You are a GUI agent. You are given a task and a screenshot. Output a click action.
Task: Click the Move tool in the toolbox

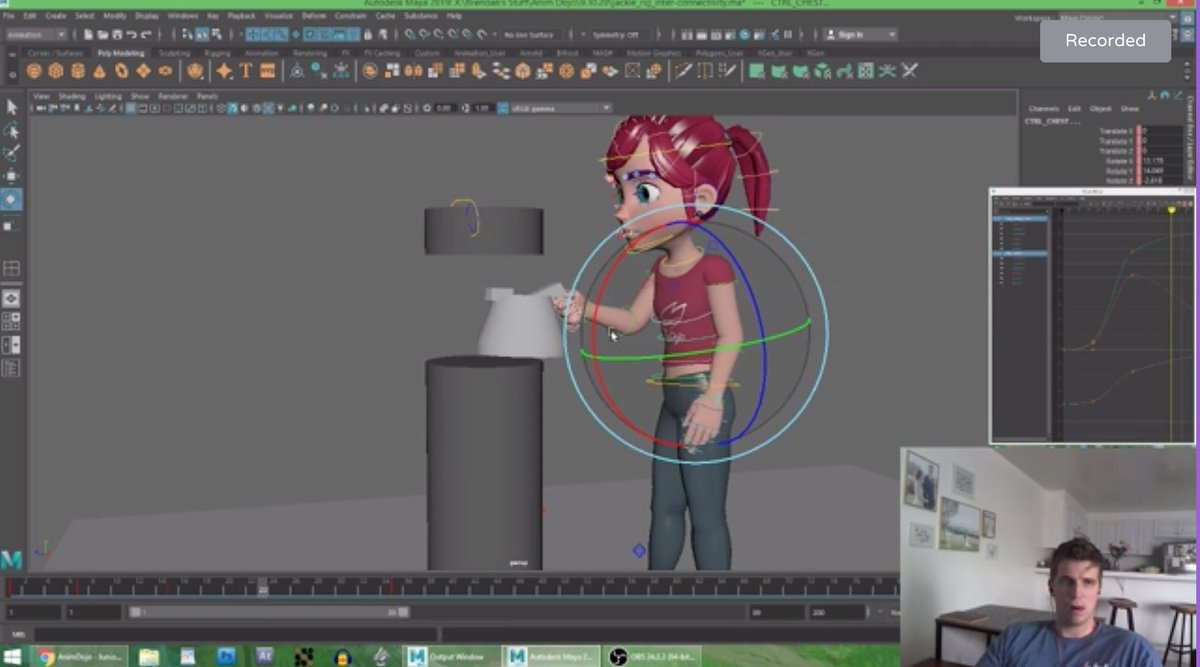pyautogui.click(x=12, y=177)
